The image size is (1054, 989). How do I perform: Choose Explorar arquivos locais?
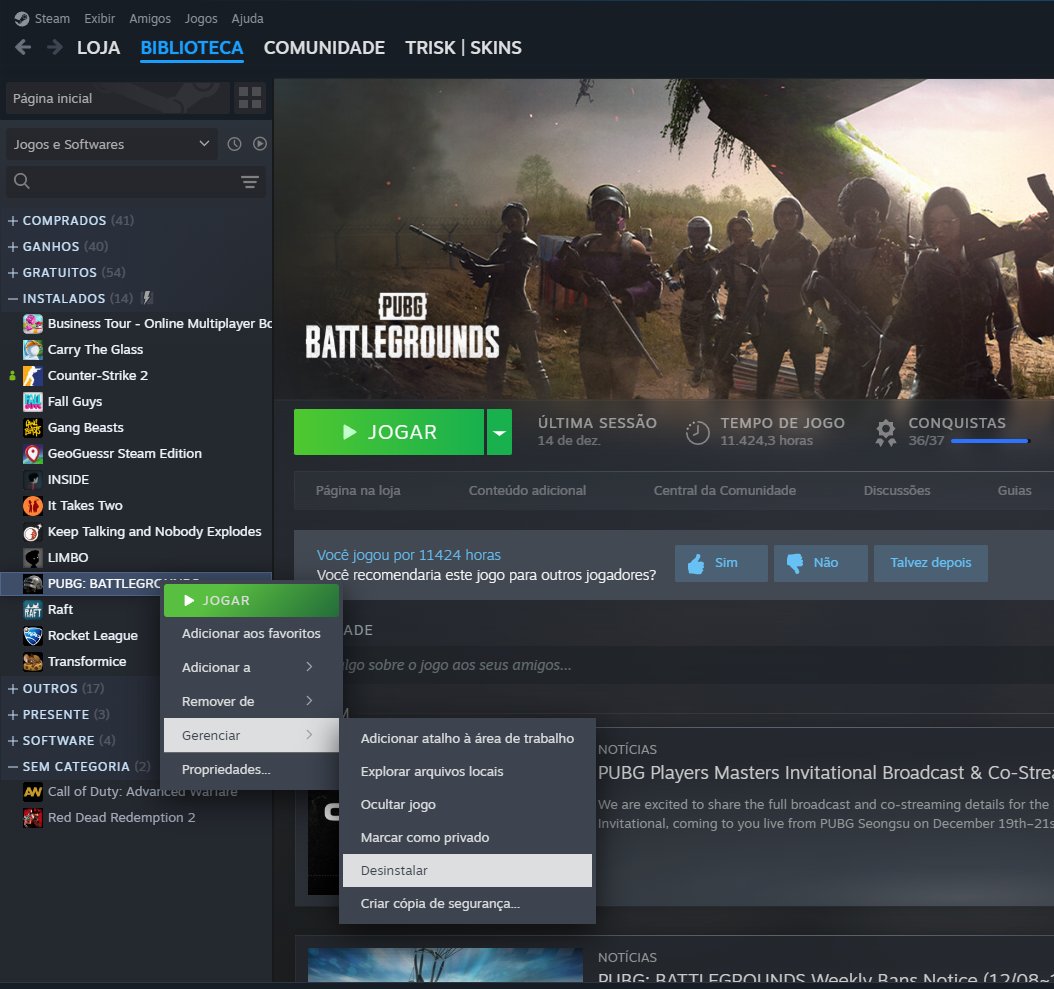click(467, 771)
